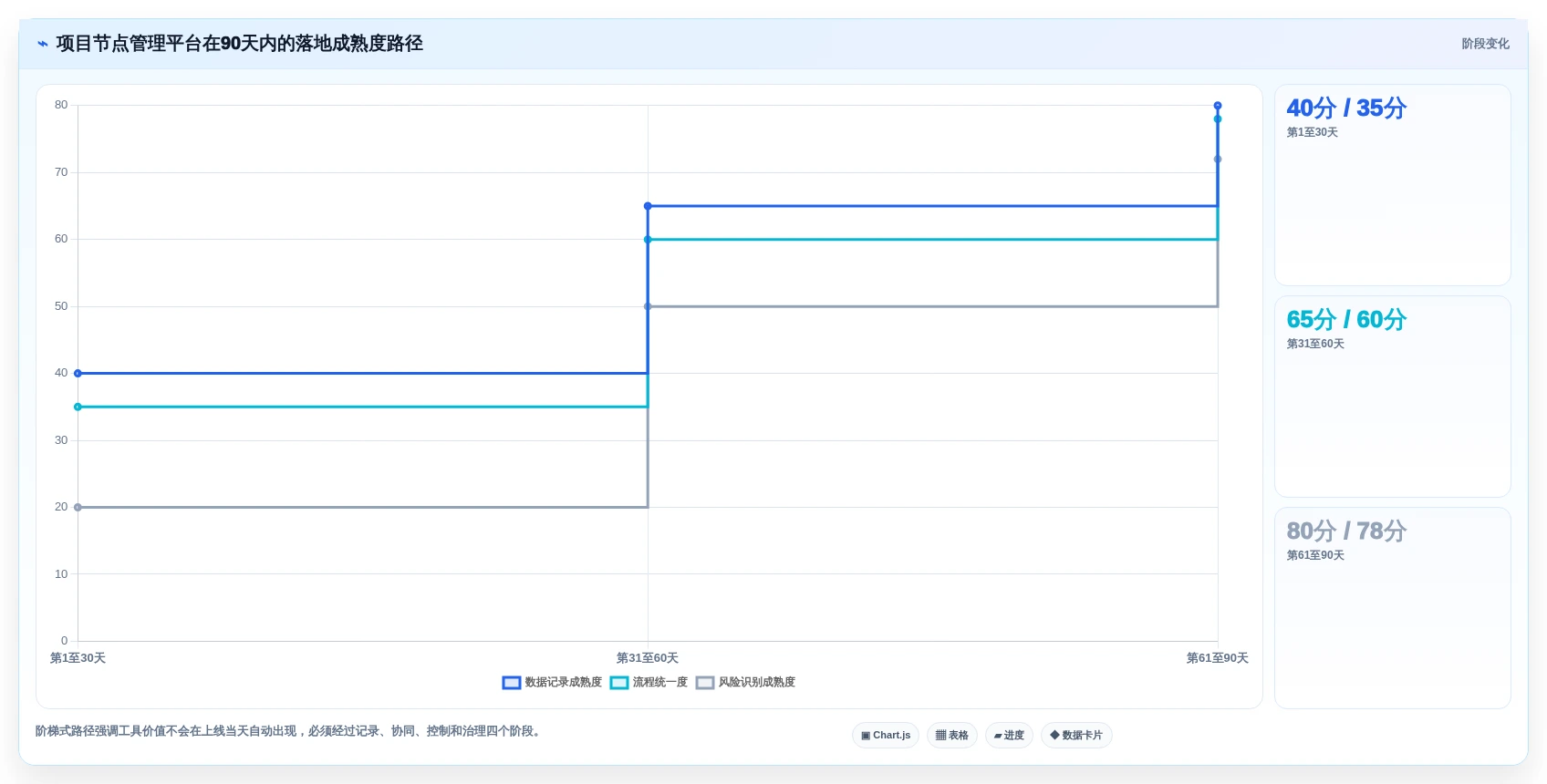Toggle the 风险识别成熟度 legend label
This screenshot has height=784, width=1547.
coord(757,683)
